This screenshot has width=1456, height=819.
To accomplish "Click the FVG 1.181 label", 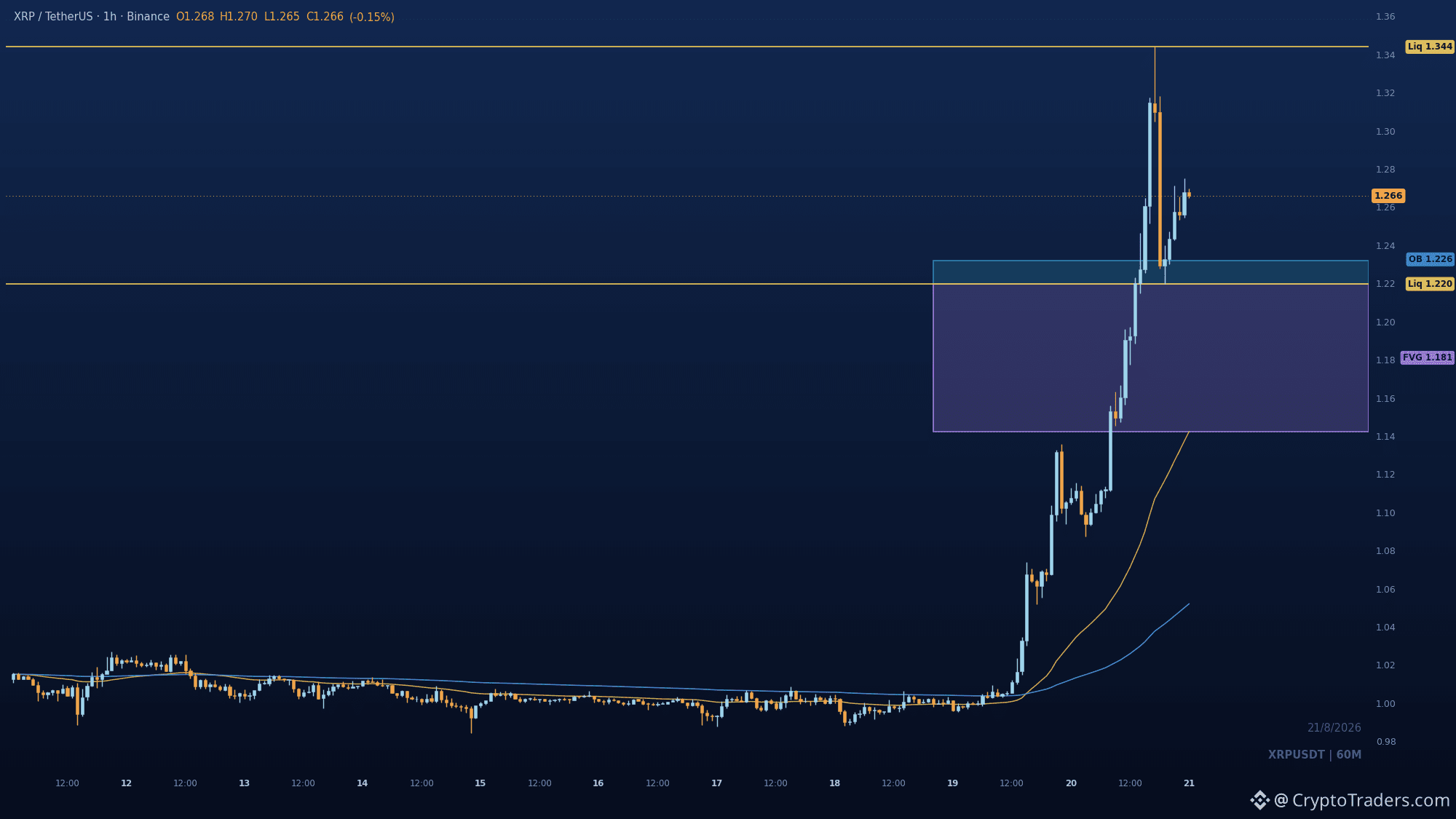I will point(1428,357).
